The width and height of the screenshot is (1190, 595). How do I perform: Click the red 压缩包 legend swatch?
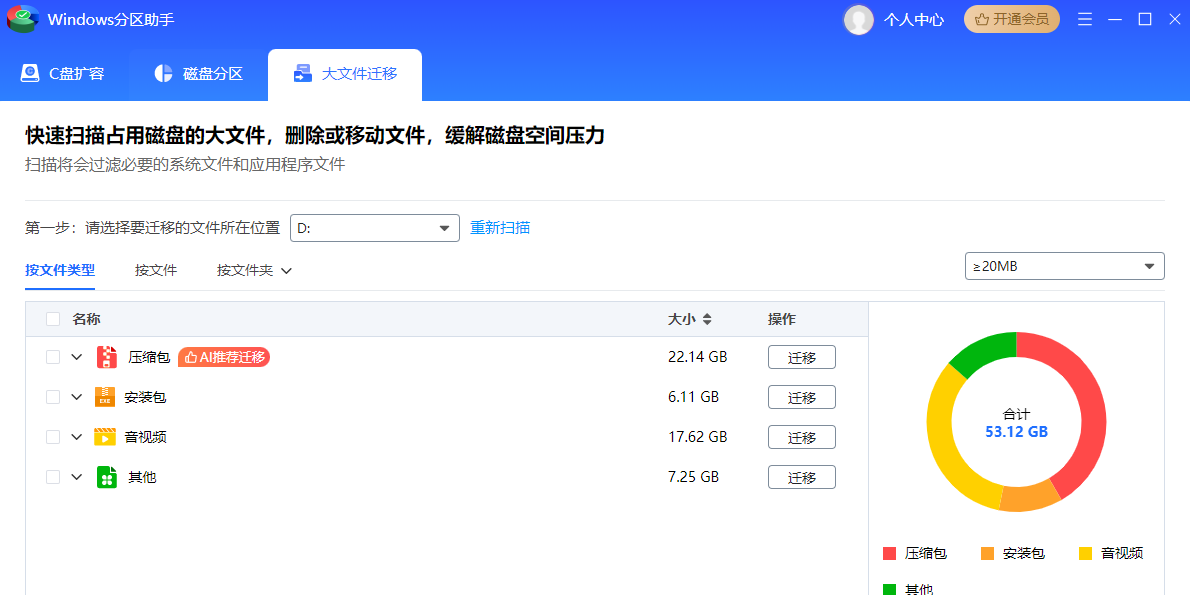pyautogui.click(x=889, y=553)
